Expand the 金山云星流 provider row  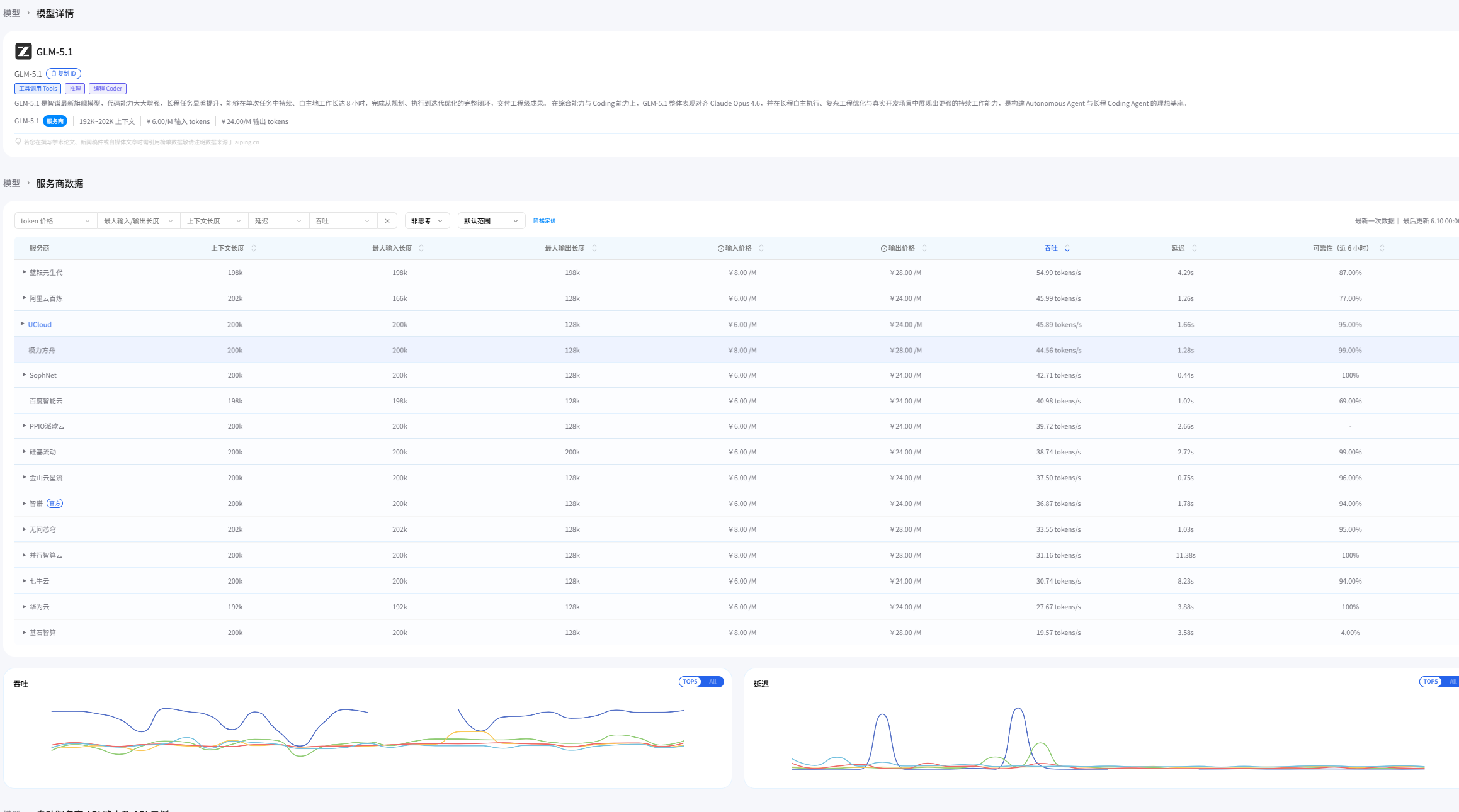pyautogui.click(x=24, y=478)
